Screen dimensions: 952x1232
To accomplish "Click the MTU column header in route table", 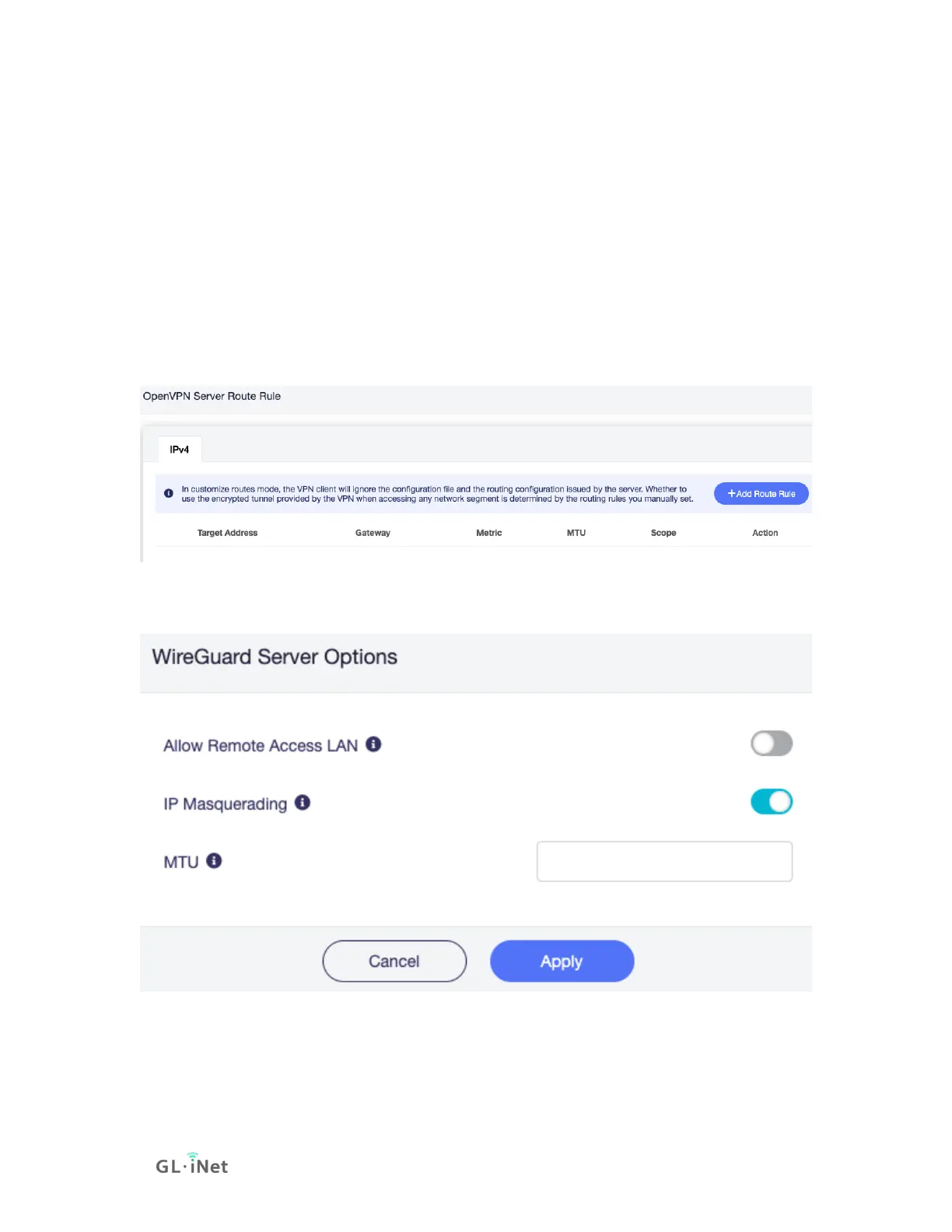I will (576, 533).
